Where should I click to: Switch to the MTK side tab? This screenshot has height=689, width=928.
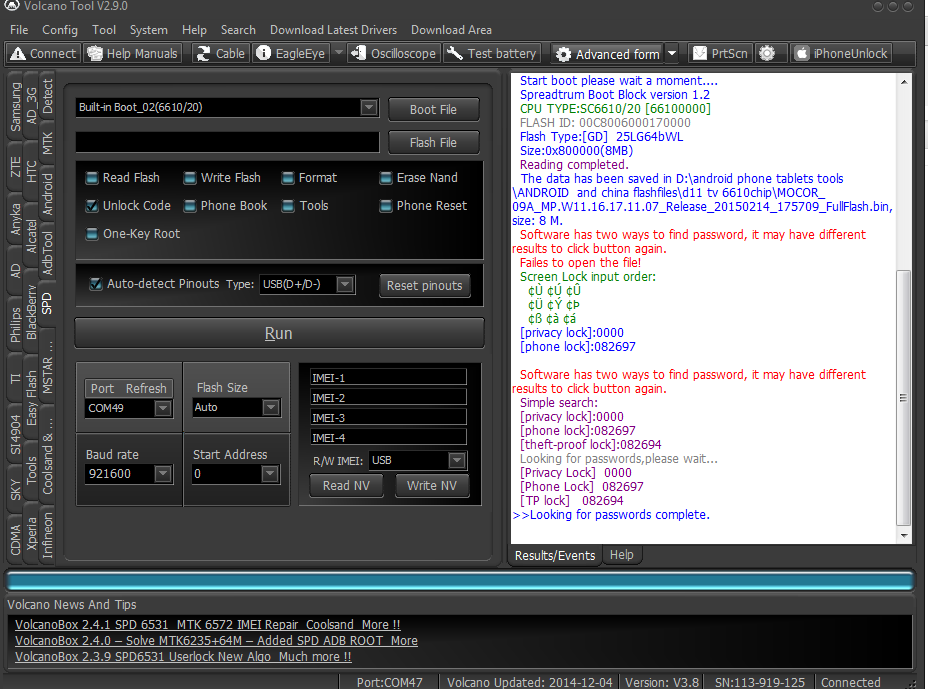click(x=47, y=143)
